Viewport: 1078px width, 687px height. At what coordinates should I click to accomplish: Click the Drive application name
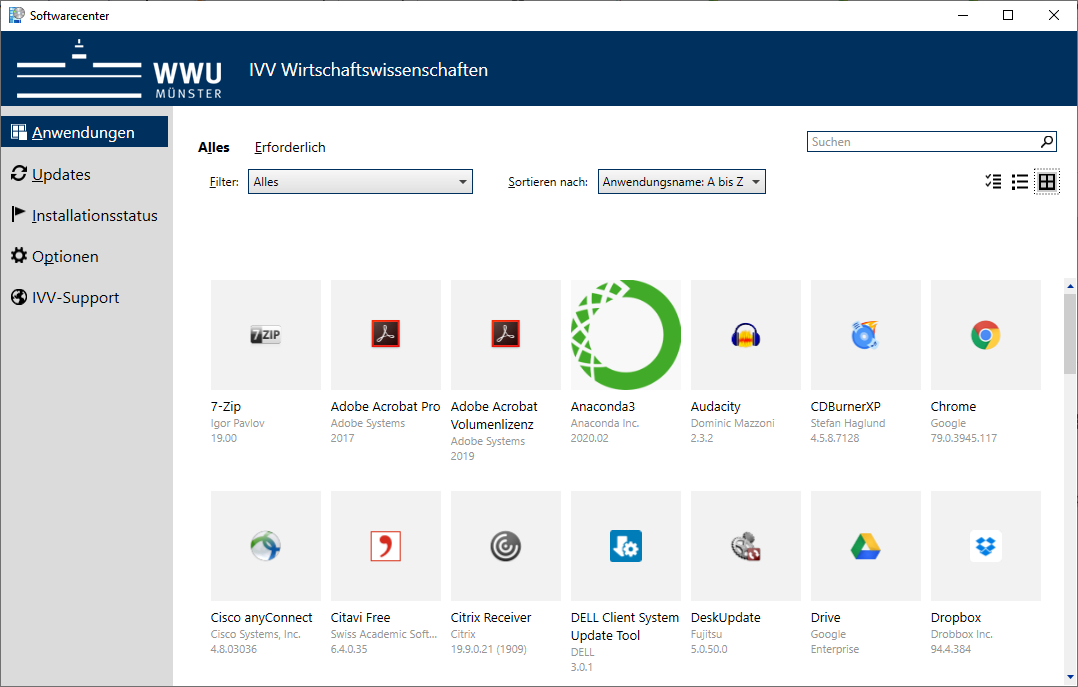[x=825, y=618]
